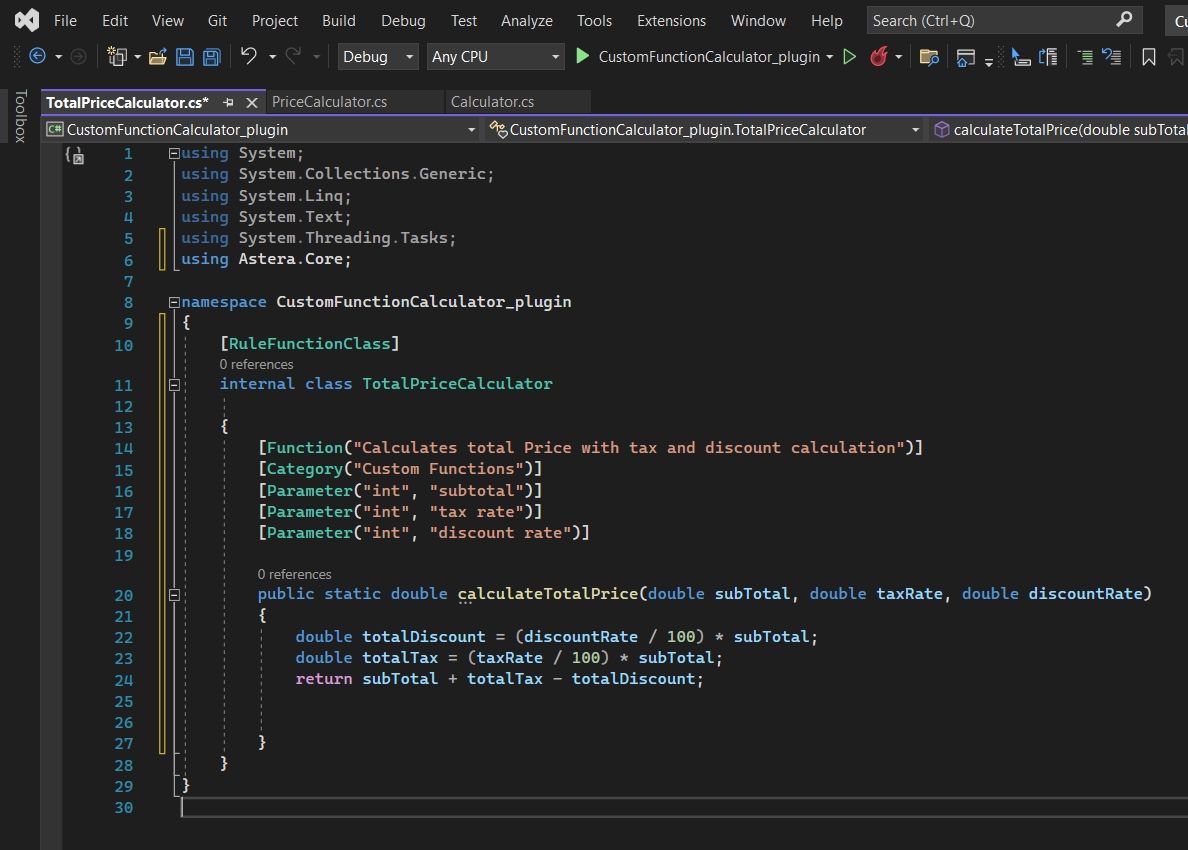Click the Find in Files folder icon
This screenshot has width=1188, height=850.
click(x=929, y=57)
